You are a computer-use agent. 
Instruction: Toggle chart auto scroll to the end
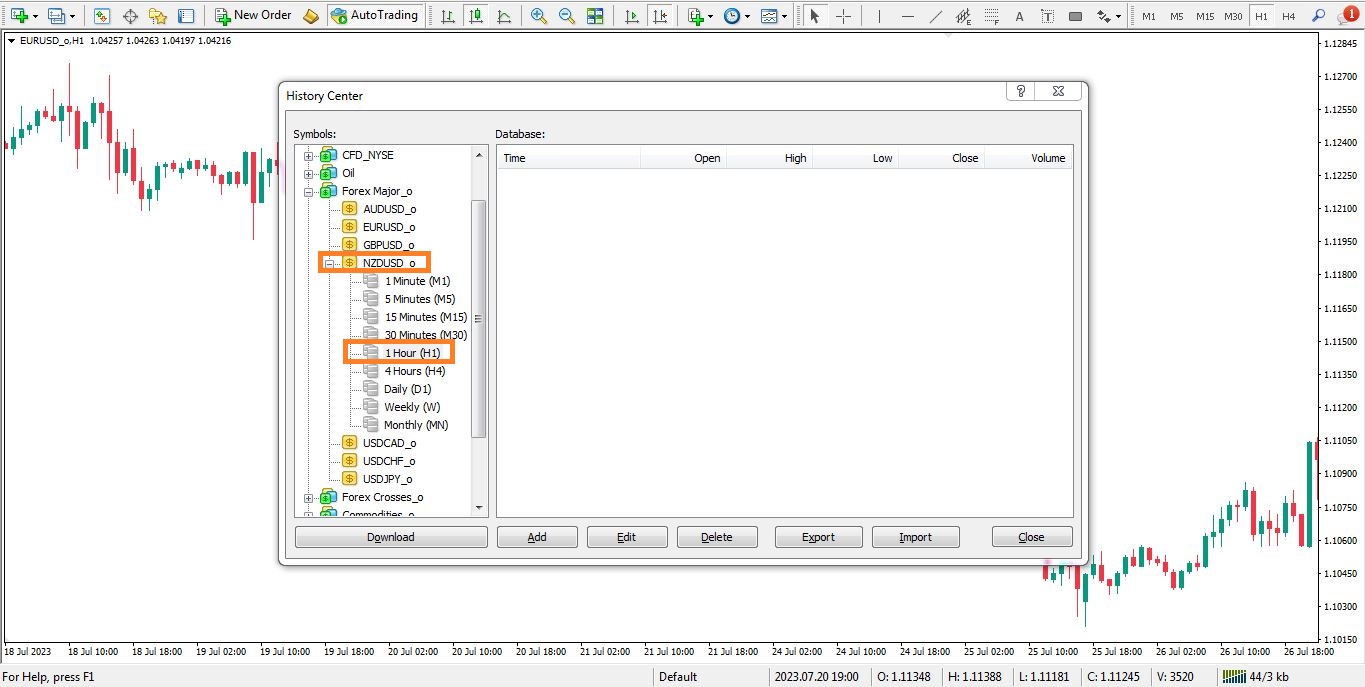(x=631, y=16)
